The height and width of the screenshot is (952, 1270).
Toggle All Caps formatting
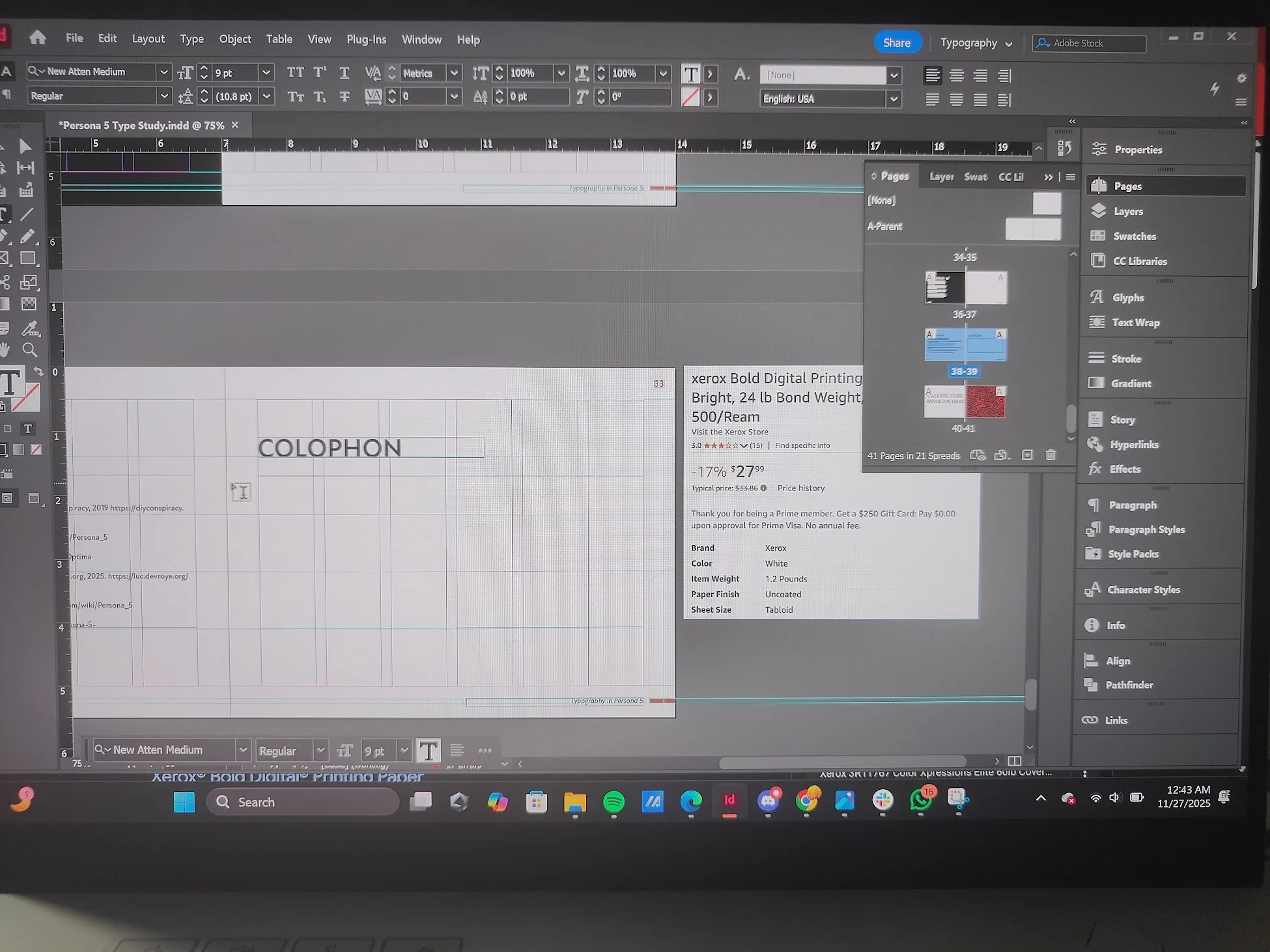[296, 72]
